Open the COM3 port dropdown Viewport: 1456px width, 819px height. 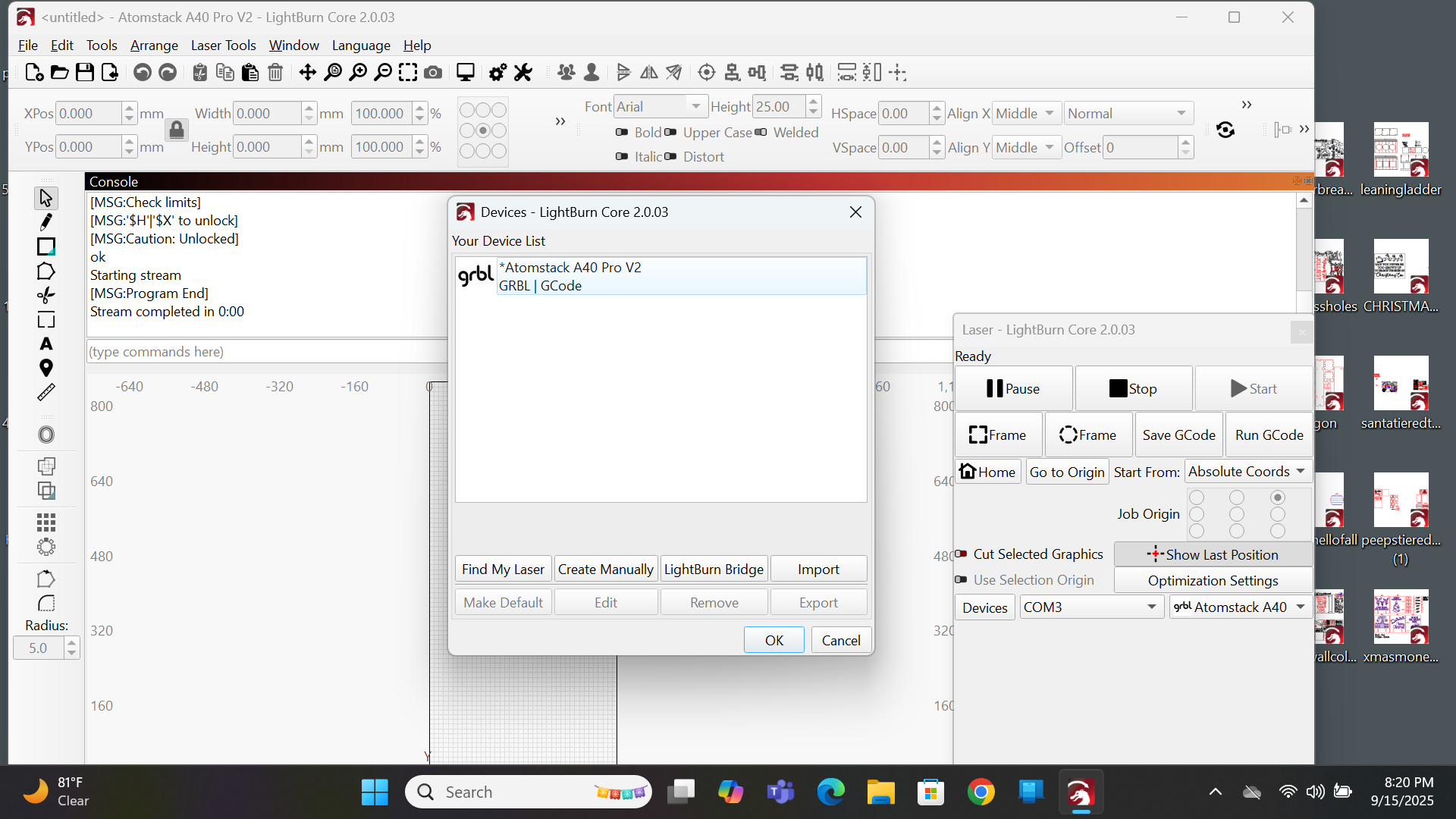click(1091, 607)
